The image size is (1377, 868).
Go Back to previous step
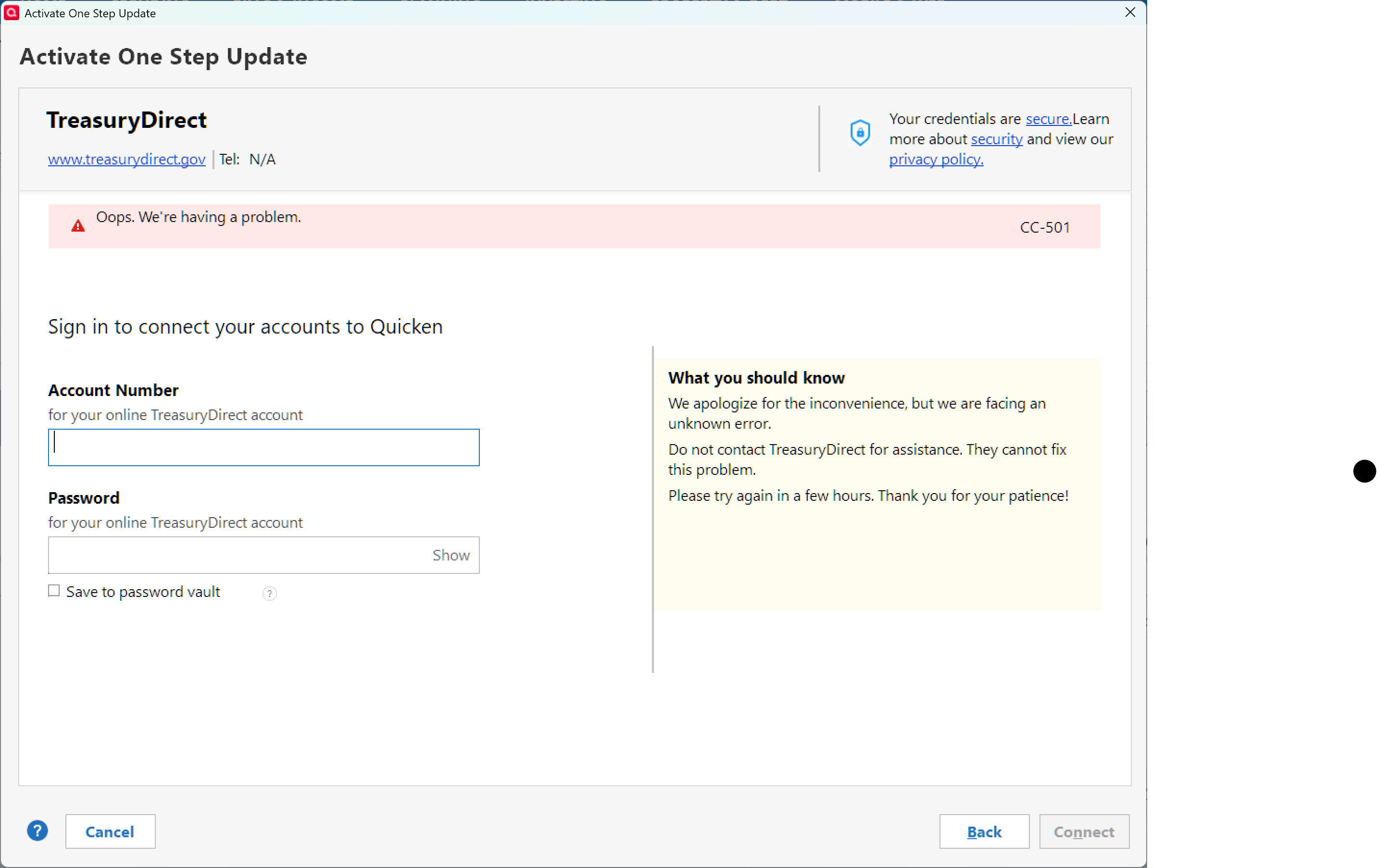point(984,831)
